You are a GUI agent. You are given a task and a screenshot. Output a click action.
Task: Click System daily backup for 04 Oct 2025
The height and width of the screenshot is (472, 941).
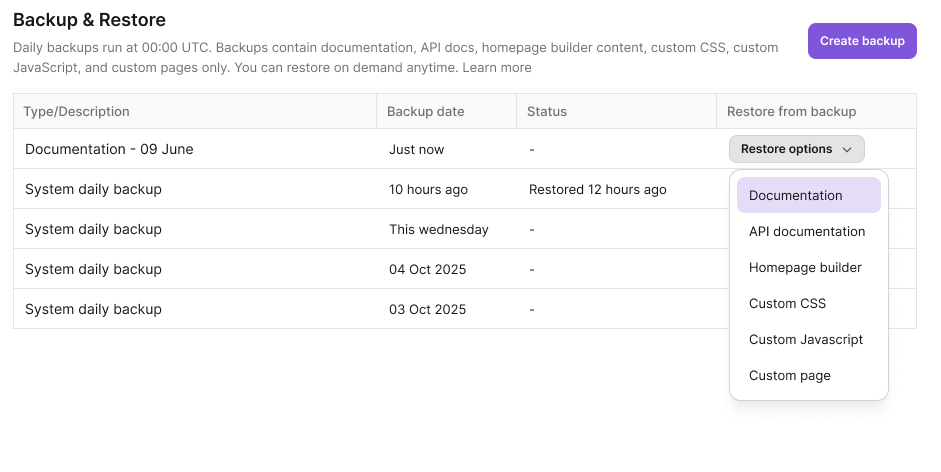click(93, 269)
